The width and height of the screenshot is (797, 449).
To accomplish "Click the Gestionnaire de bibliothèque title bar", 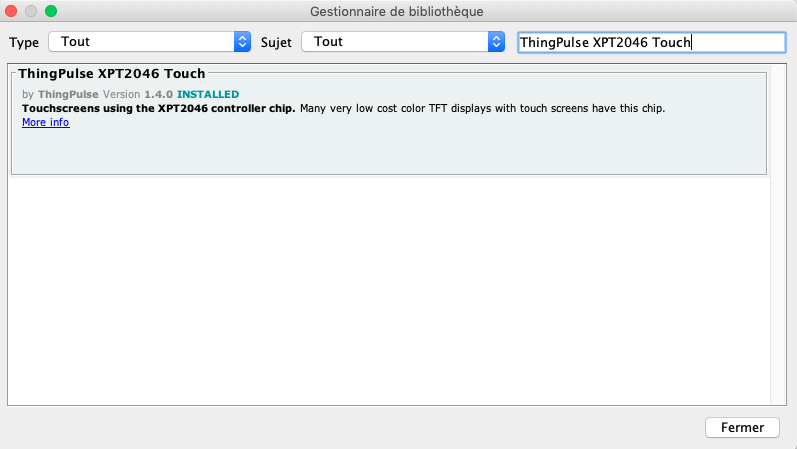I will (x=398, y=11).
